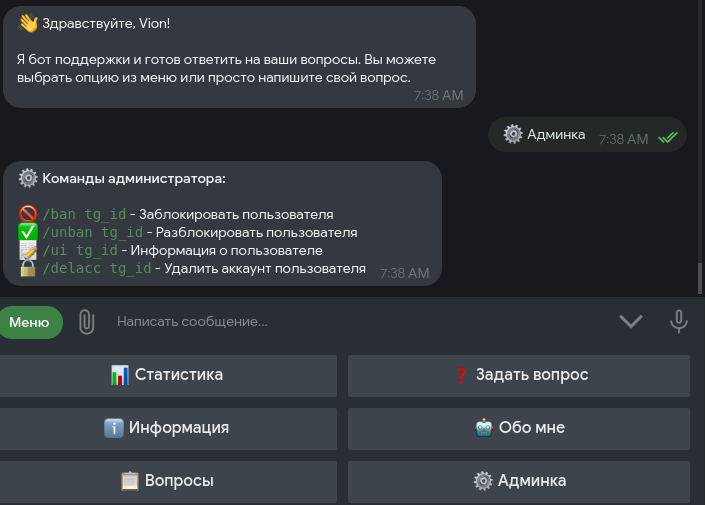Click the Разблокировать пользователя description
The width and height of the screenshot is (705, 505).
point(256,232)
